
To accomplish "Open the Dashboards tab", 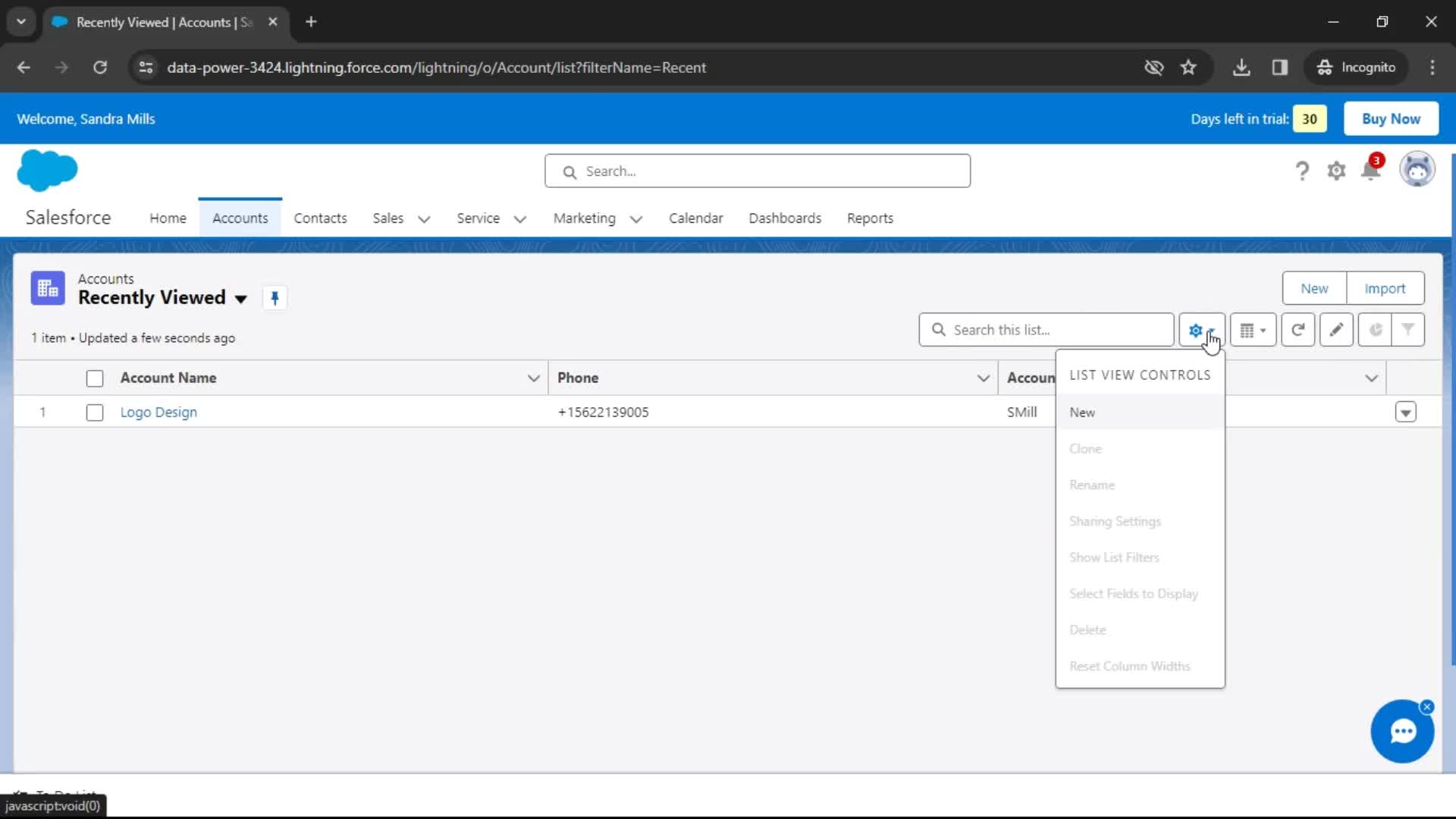I will [x=785, y=218].
